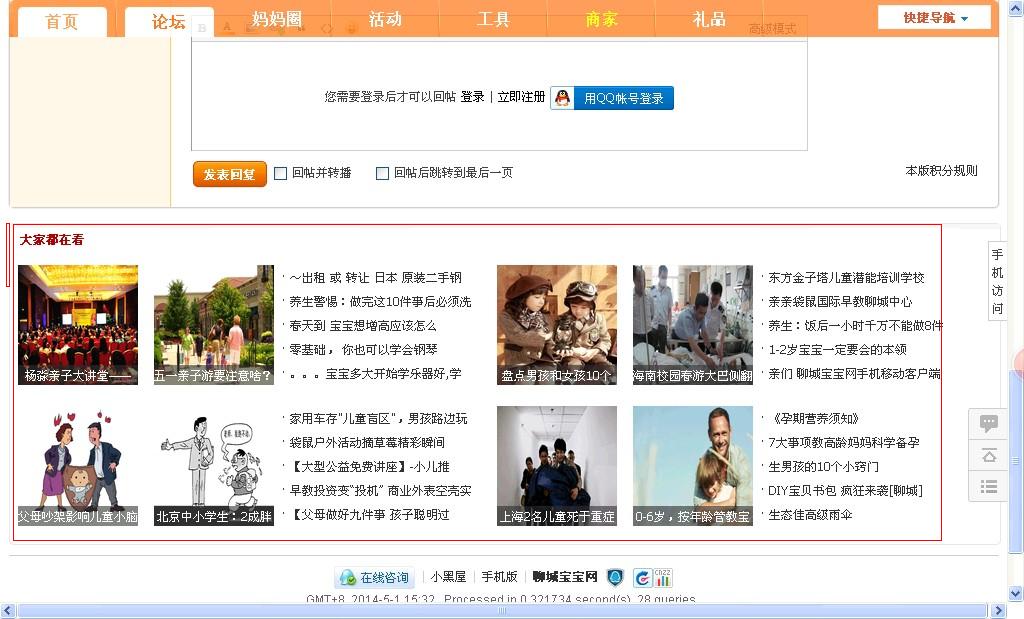Click the 在线咨询 online consultation icon

click(348, 578)
